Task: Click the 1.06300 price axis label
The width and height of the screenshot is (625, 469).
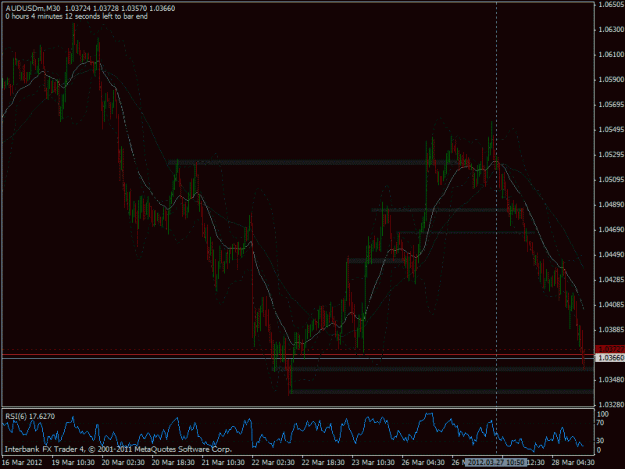Action: pos(611,29)
